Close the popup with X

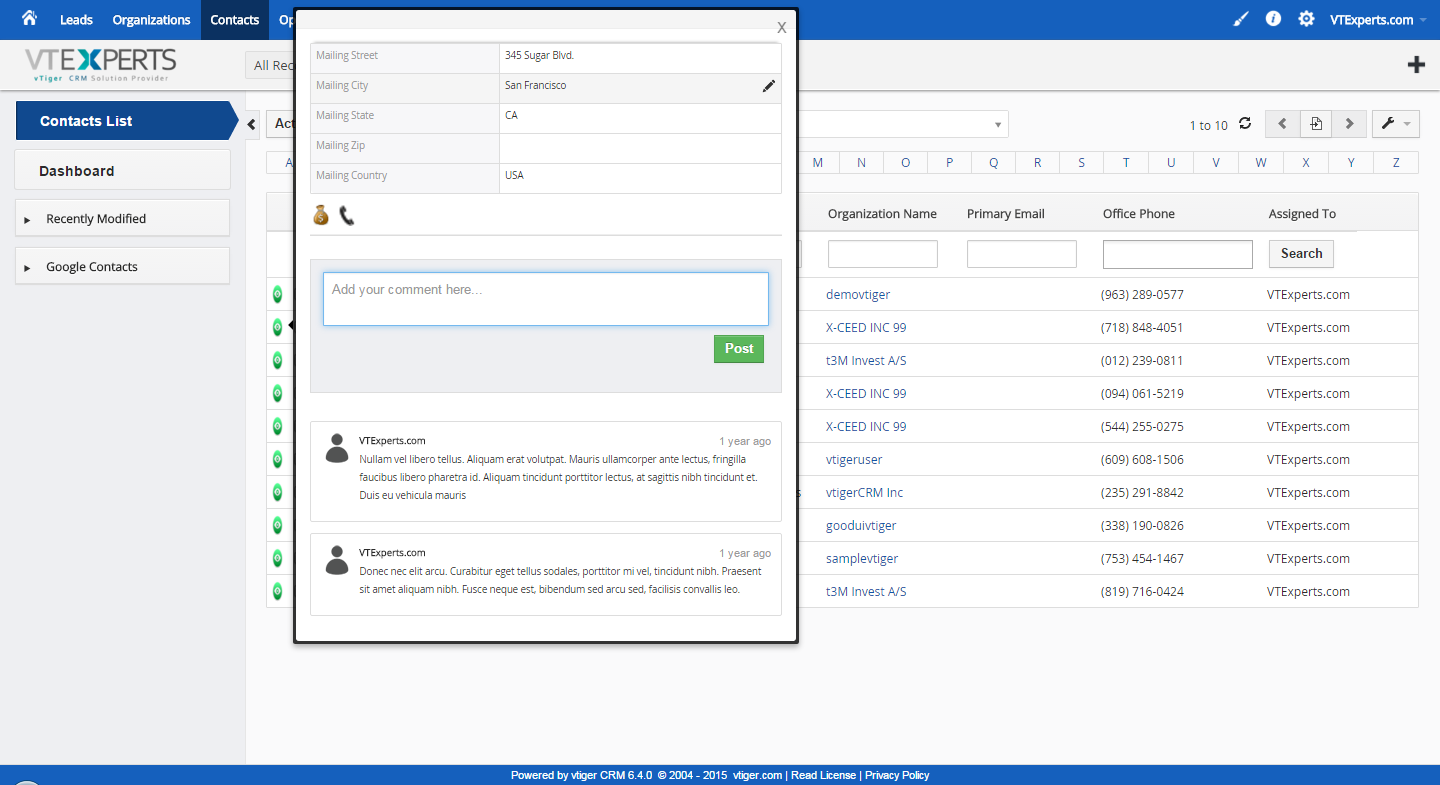click(781, 28)
